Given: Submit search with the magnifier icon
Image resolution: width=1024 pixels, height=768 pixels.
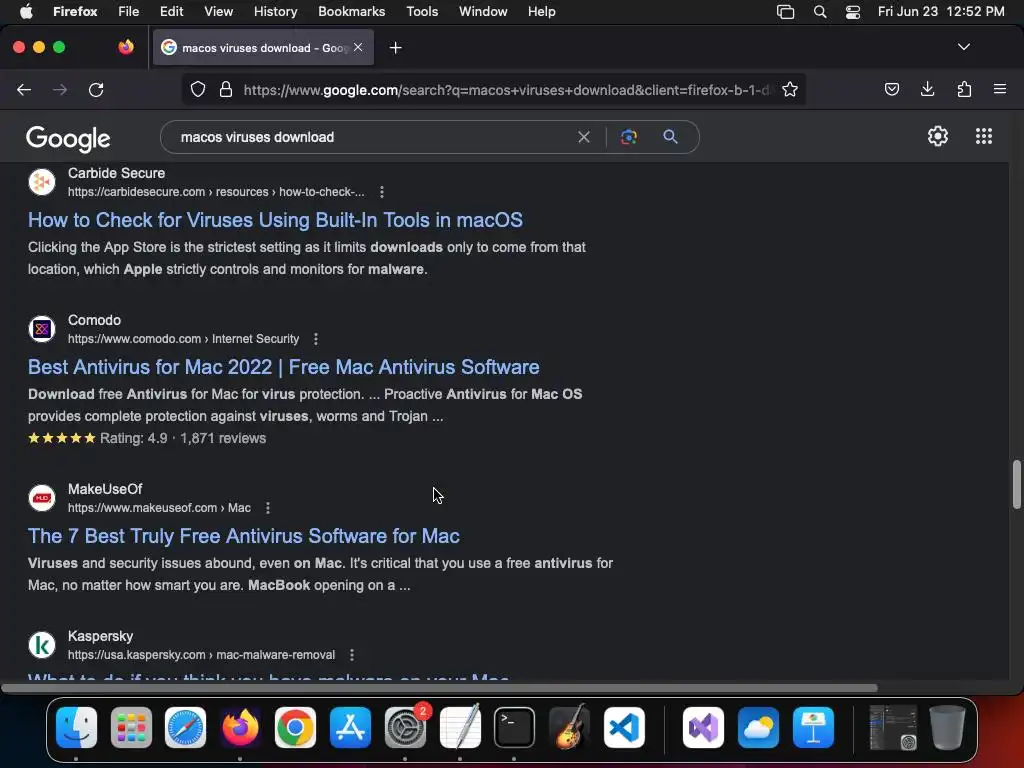Looking at the screenshot, I should pos(670,136).
